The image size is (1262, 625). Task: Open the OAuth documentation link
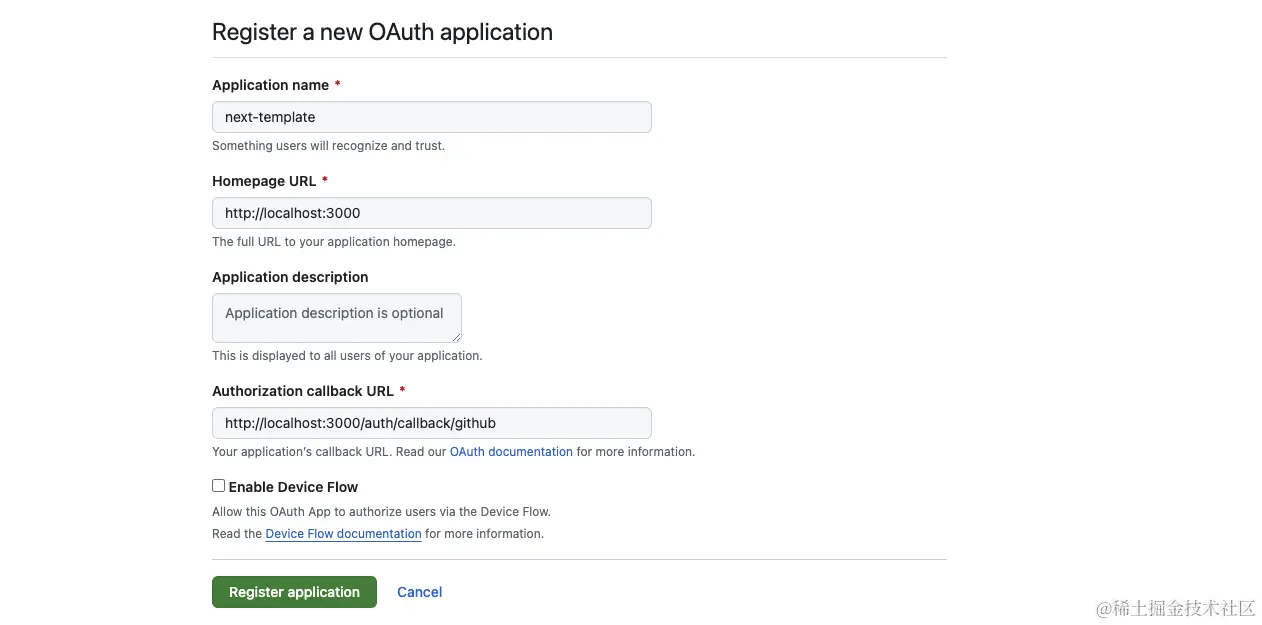[511, 451]
